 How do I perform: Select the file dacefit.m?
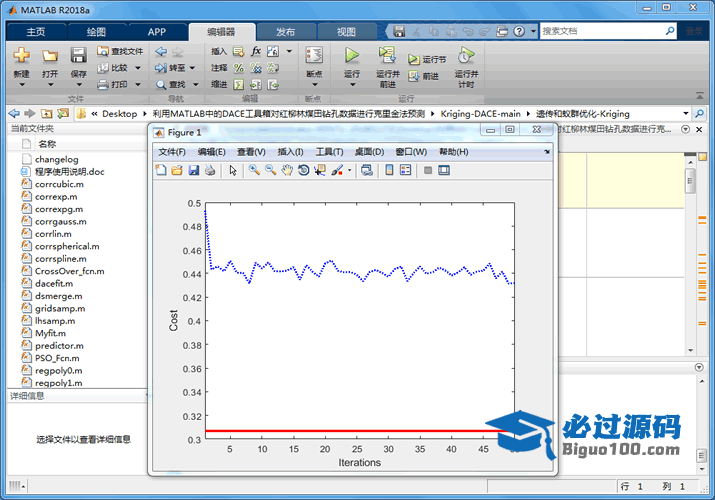(x=54, y=284)
